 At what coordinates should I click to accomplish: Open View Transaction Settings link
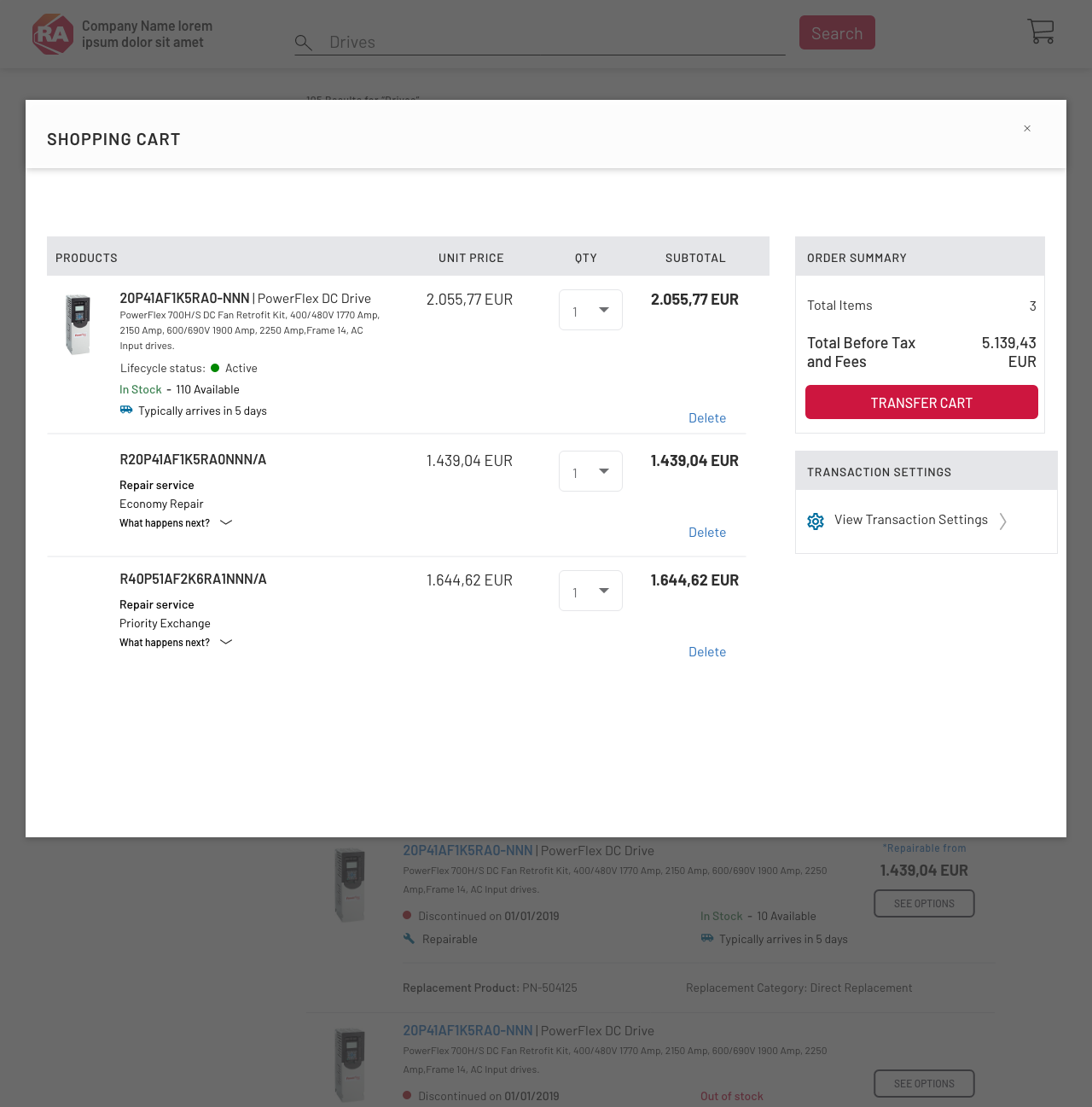point(911,520)
